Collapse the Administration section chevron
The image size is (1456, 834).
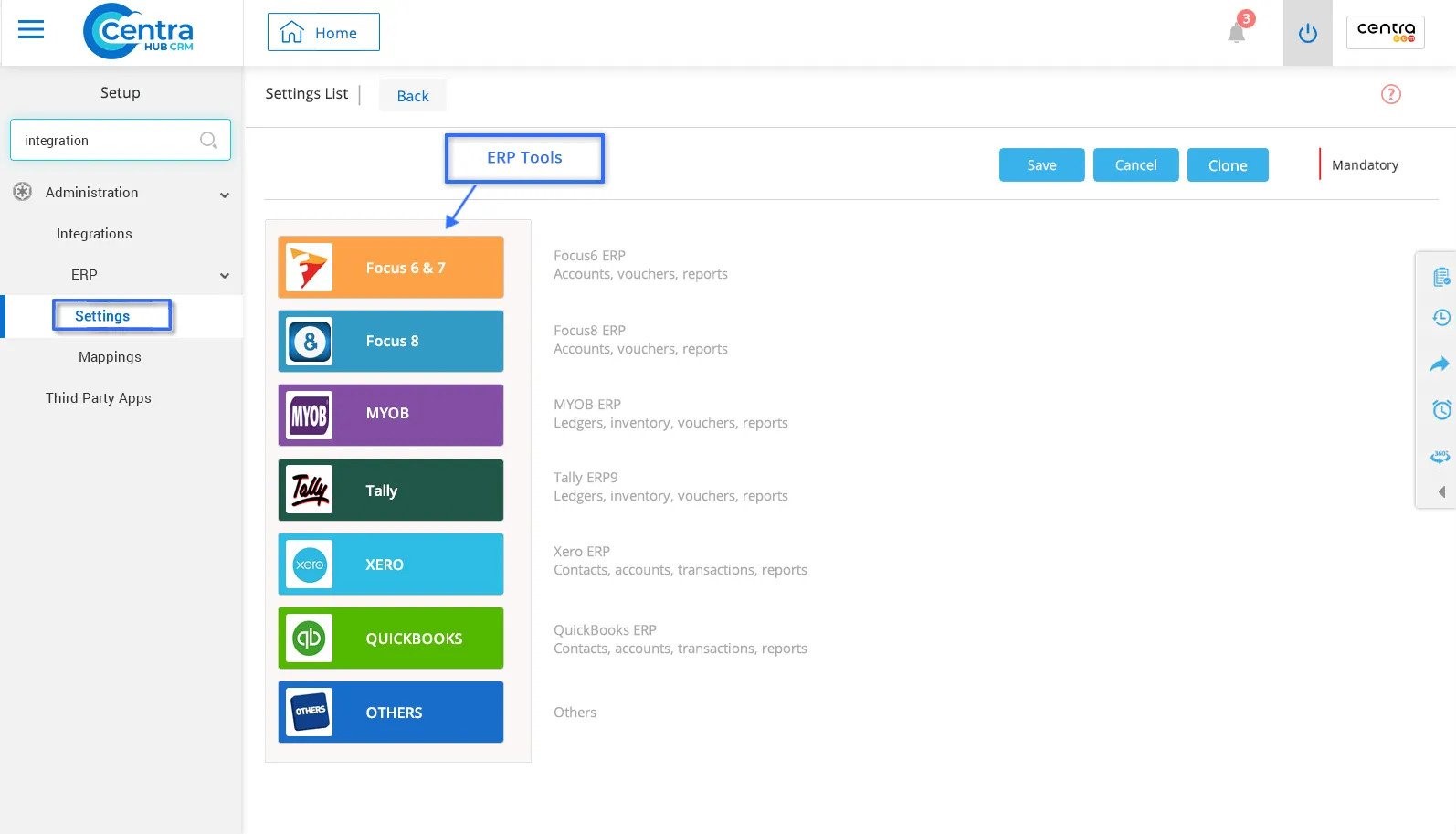[225, 195]
